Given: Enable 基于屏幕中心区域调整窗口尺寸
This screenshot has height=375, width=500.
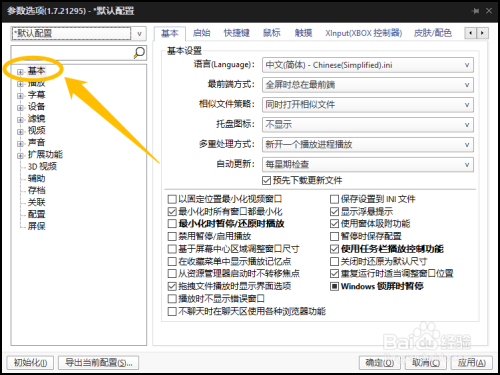Looking at the screenshot, I should [172, 249].
